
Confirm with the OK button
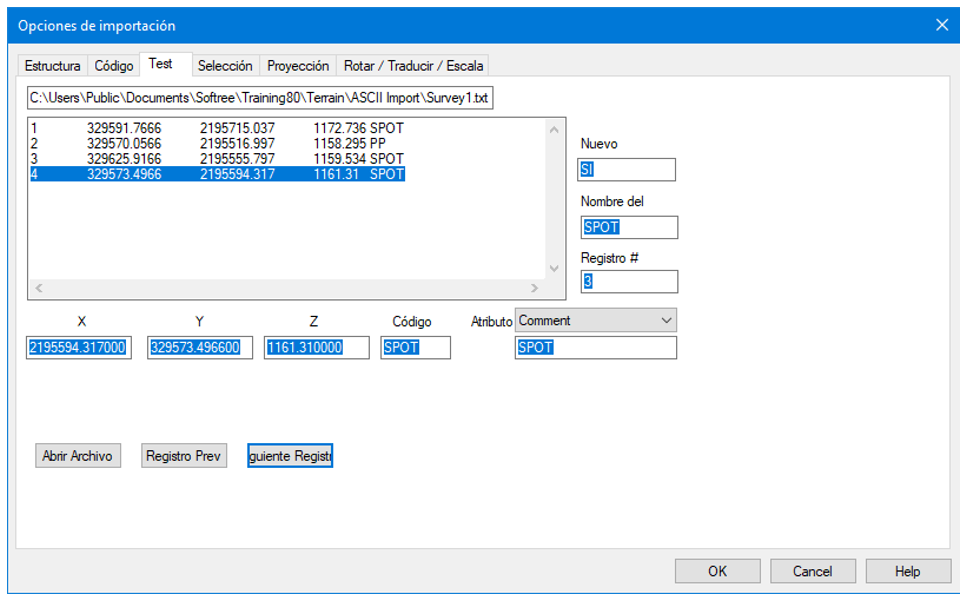click(x=717, y=571)
